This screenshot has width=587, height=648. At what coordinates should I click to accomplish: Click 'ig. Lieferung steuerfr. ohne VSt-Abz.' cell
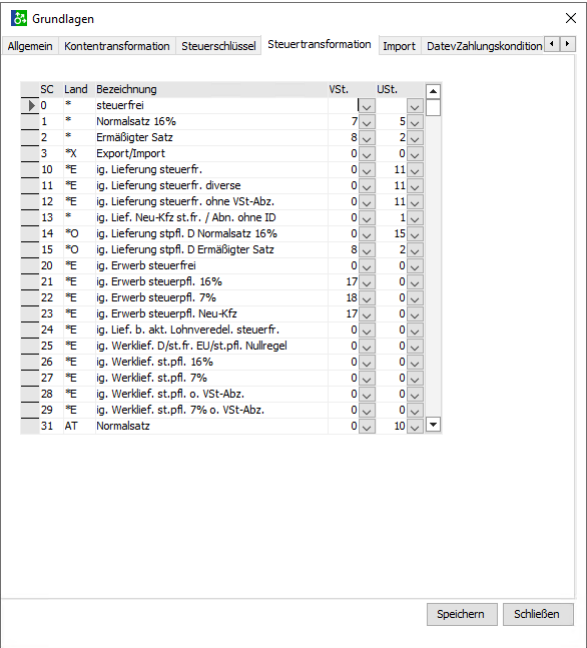pos(211,202)
